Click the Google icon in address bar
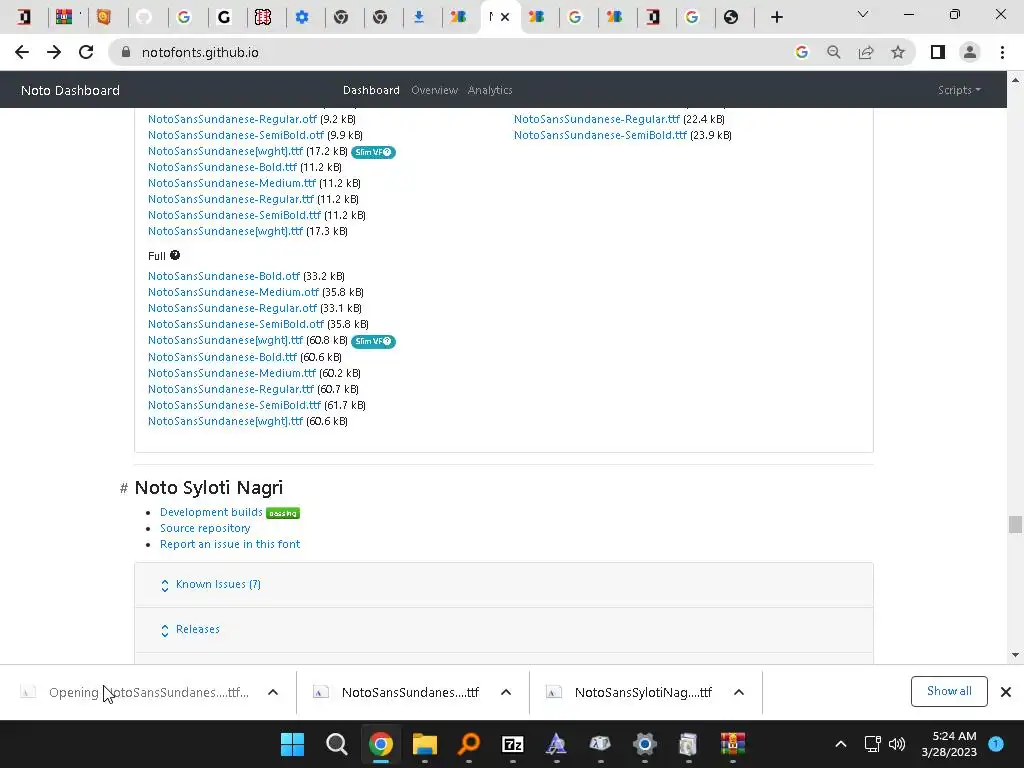The width and height of the screenshot is (1024, 768). 801,52
